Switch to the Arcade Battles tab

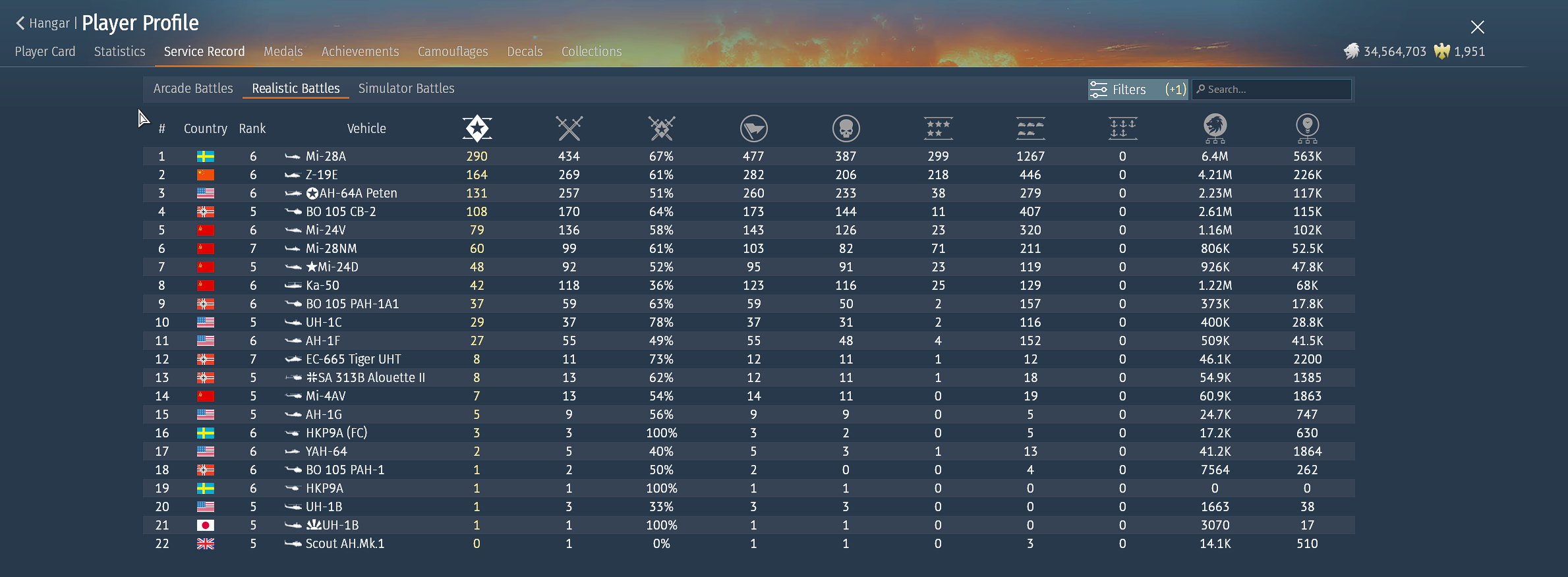coord(193,88)
